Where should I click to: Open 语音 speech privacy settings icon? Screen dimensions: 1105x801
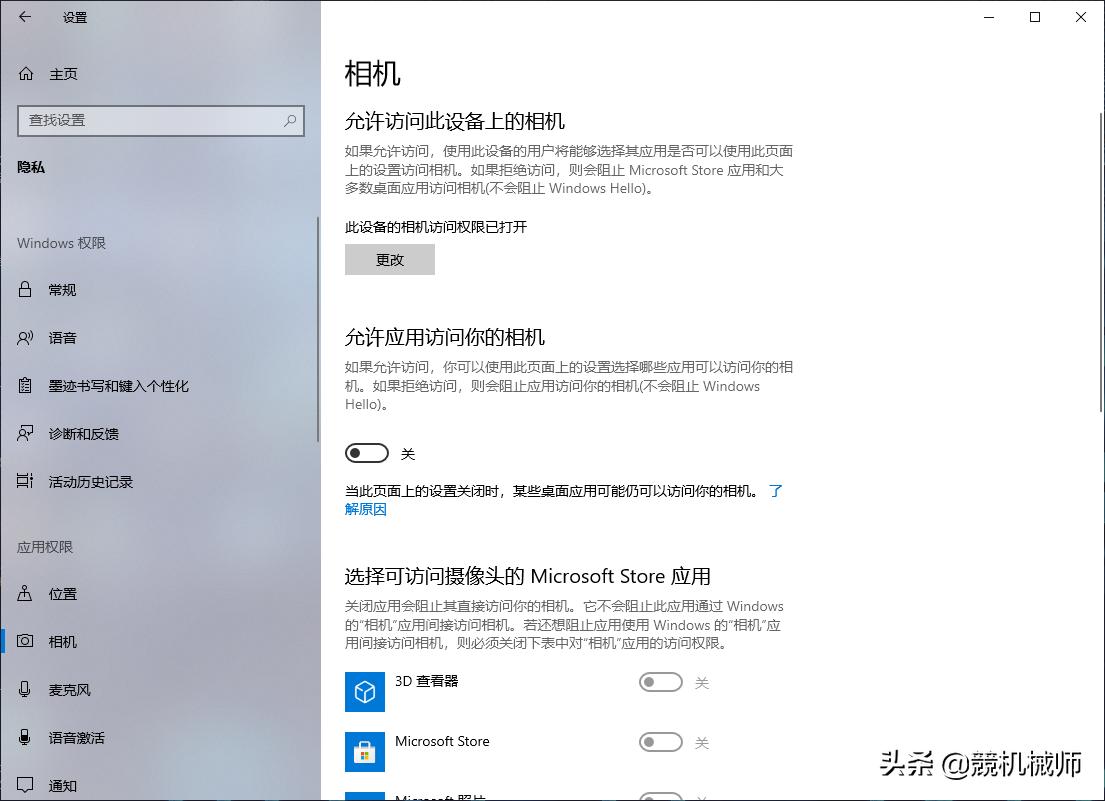tap(24, 337)
